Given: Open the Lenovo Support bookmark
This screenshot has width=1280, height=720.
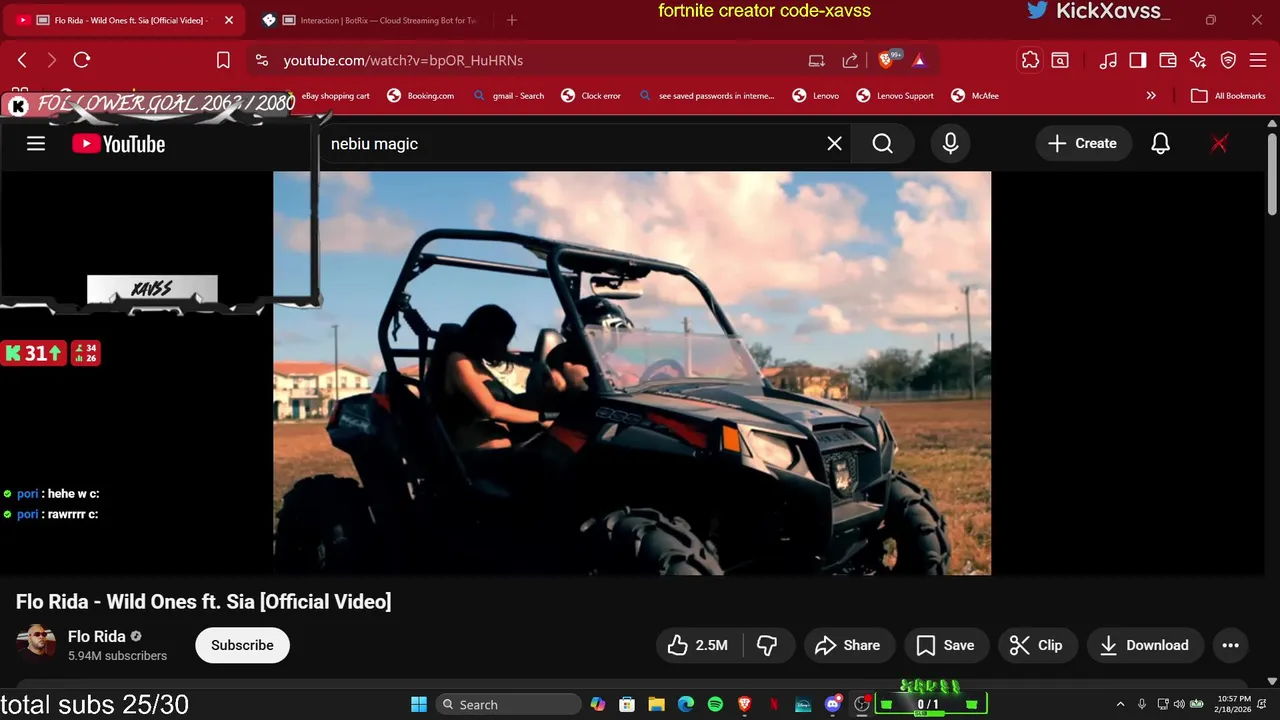Looking at the screenshot, I should (896, 96).
